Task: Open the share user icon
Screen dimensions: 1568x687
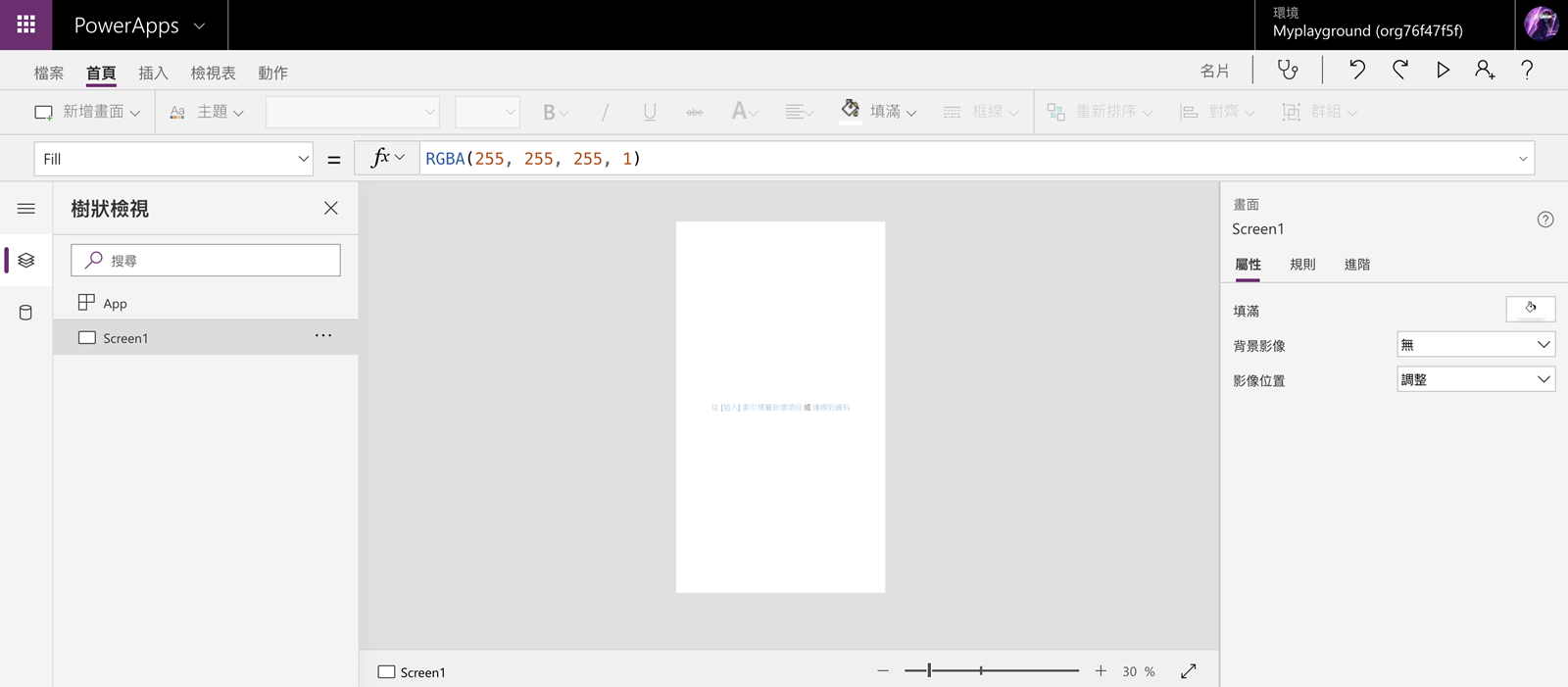Action: pos(1485,70)
